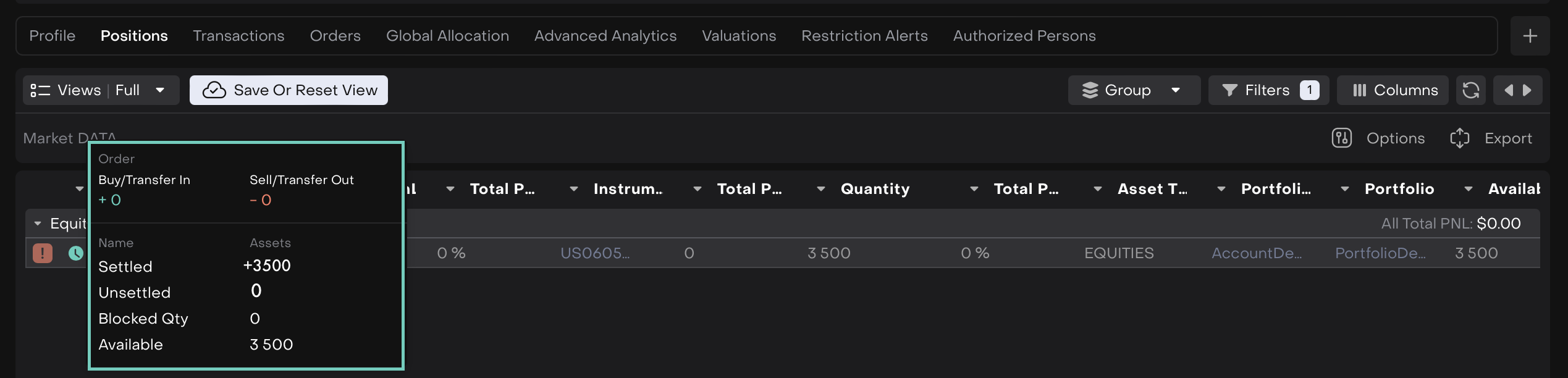Switch to the Transactions tab

(238, 36)
